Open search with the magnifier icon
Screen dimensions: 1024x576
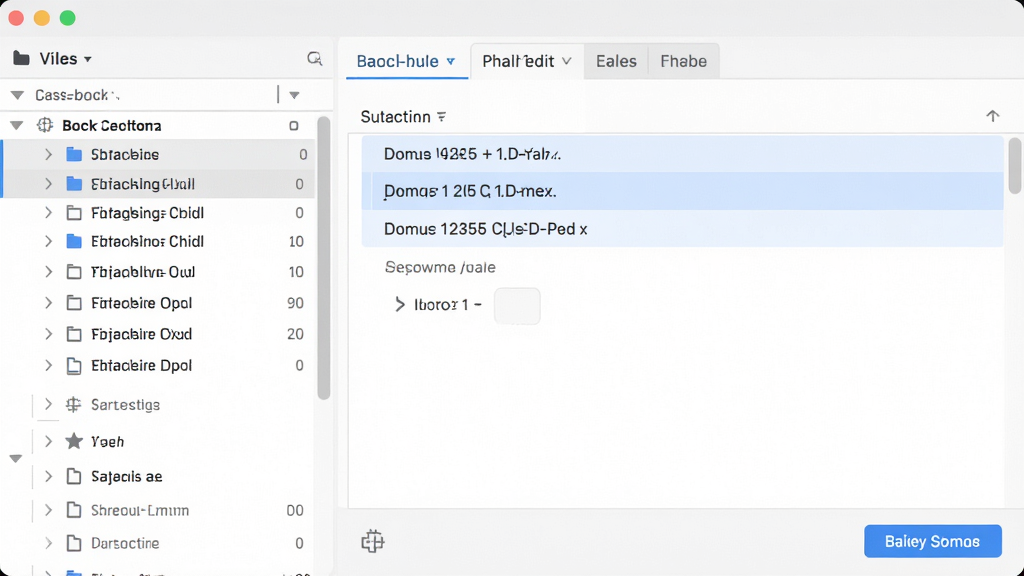click(x=315, y=59)
